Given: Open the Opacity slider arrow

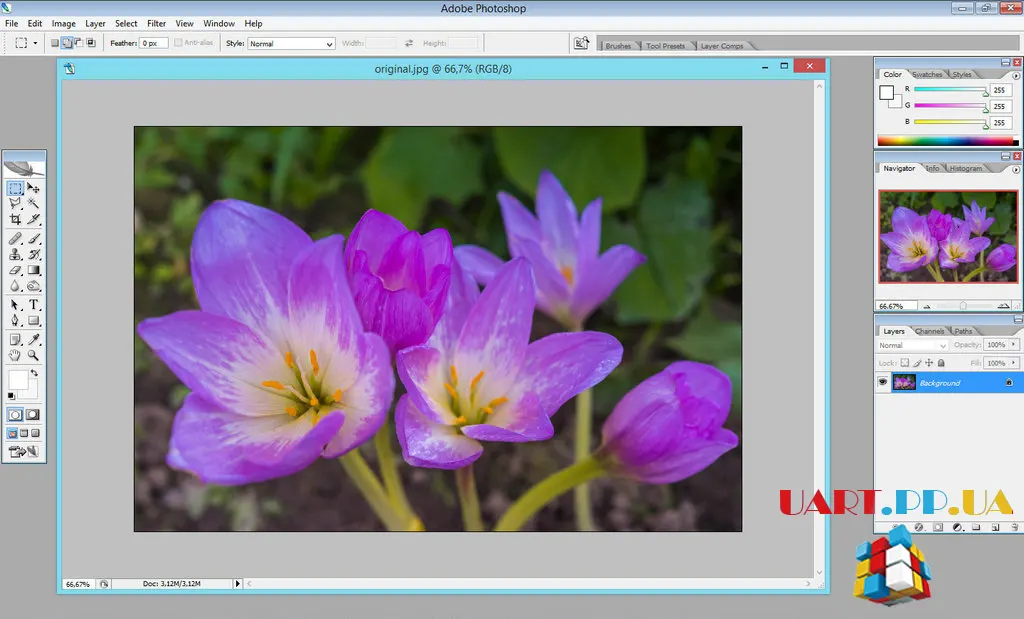Looking at the screenshot, I should (1014, 344).
